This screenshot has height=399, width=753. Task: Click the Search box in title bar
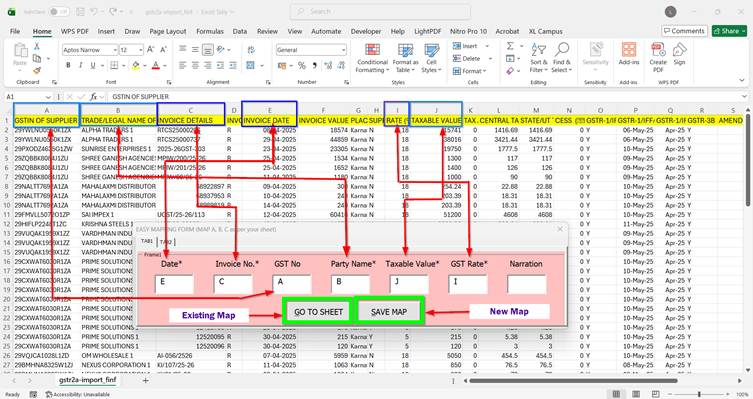(380, 12)
